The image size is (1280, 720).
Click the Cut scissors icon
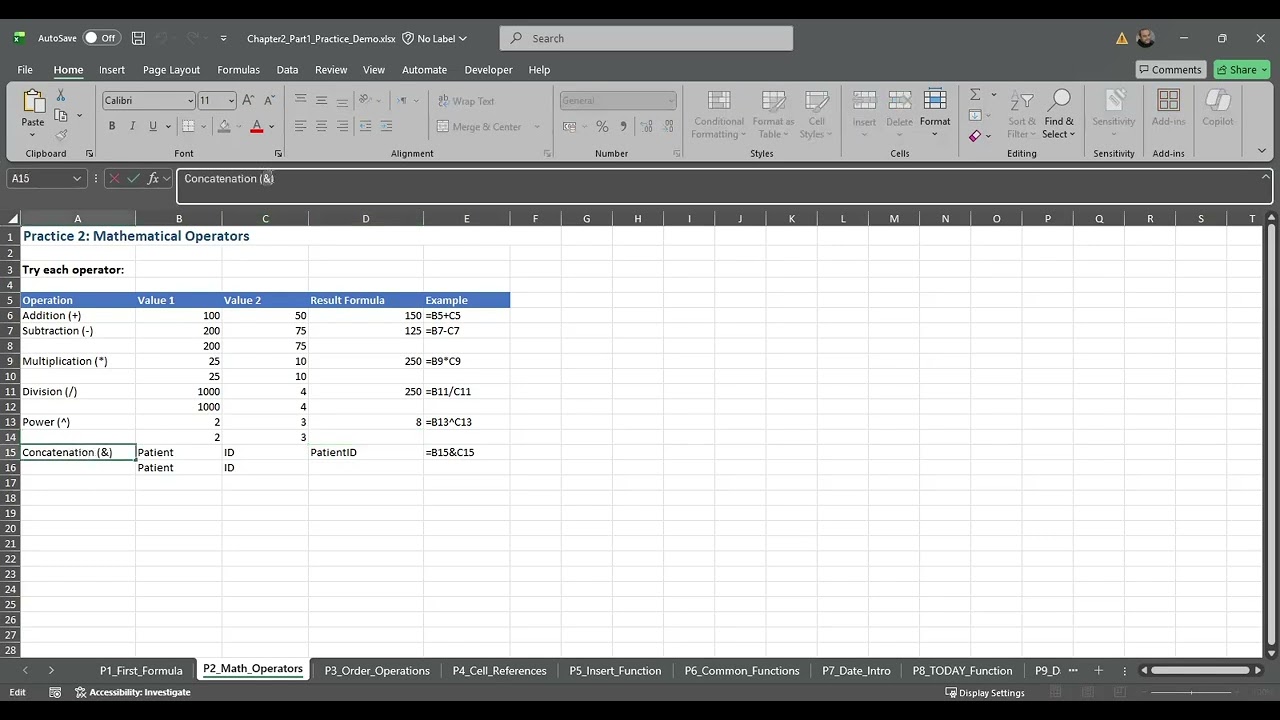tap(61, 95)
